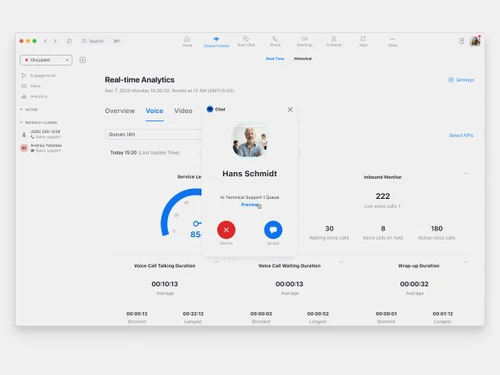
Task: Open Live voice calls link under 222
Action: tap(382, 206)
